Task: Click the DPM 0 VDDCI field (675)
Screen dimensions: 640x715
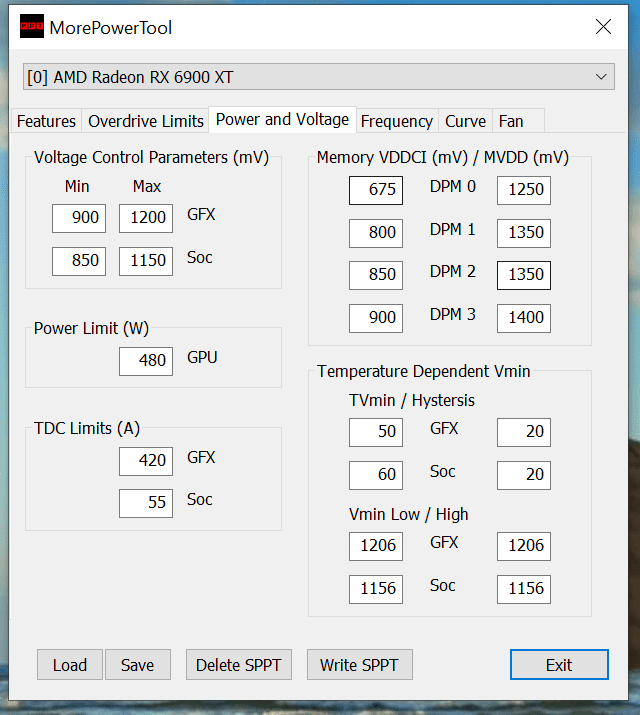Action: [x=376, y=190]
